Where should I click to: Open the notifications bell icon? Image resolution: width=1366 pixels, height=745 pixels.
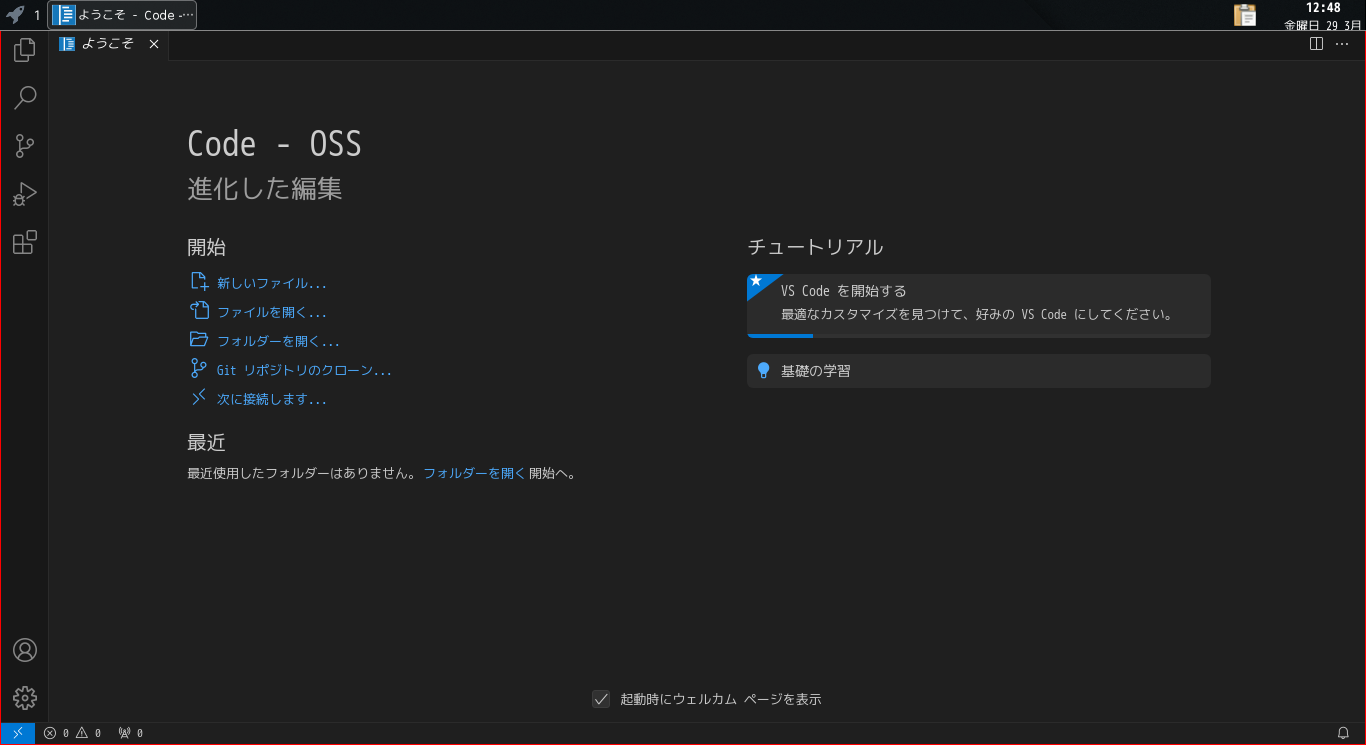1343,733
